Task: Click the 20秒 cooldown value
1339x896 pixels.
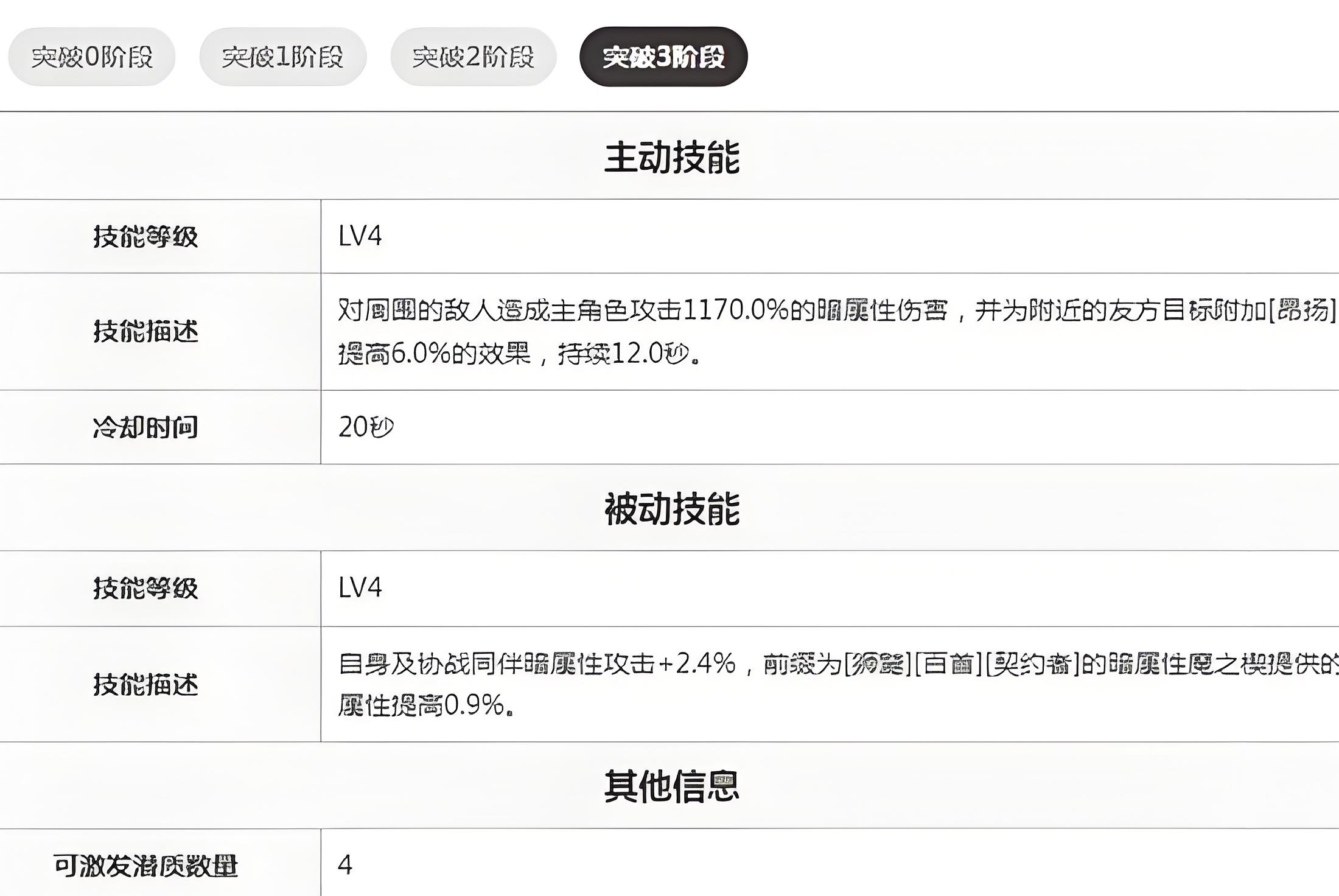Action: coord(366,427)
